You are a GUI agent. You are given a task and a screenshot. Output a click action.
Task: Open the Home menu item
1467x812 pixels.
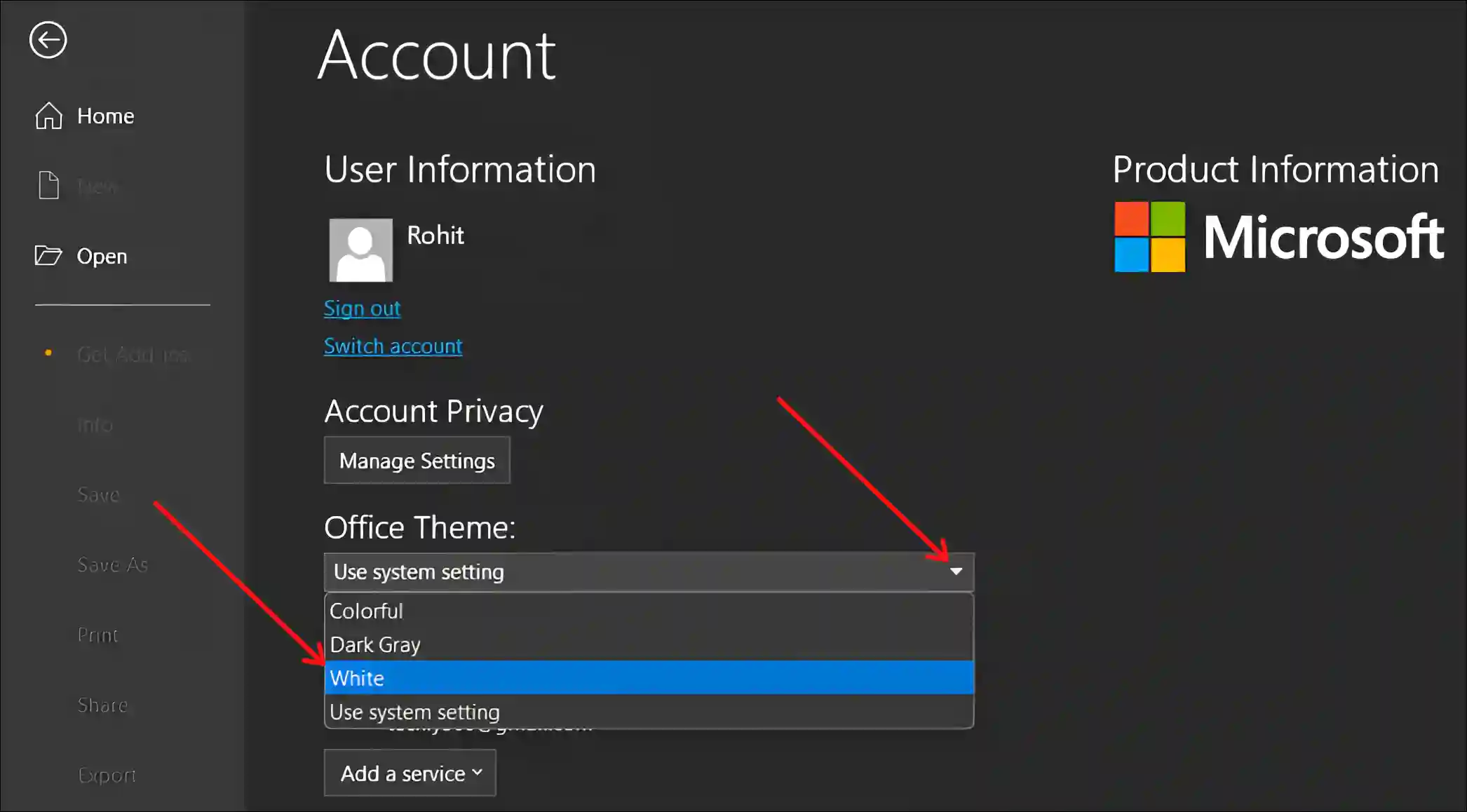click(x=105, y=116)
